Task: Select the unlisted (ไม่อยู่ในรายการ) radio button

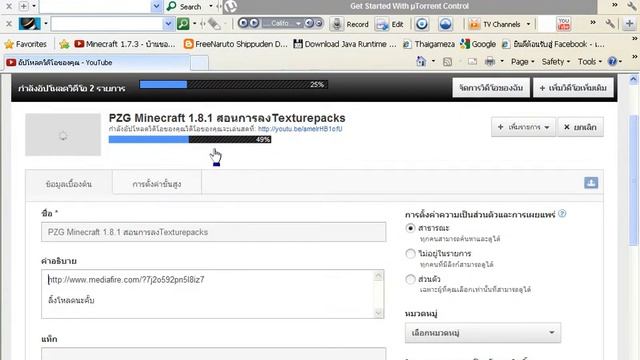Action: [410, 253]
